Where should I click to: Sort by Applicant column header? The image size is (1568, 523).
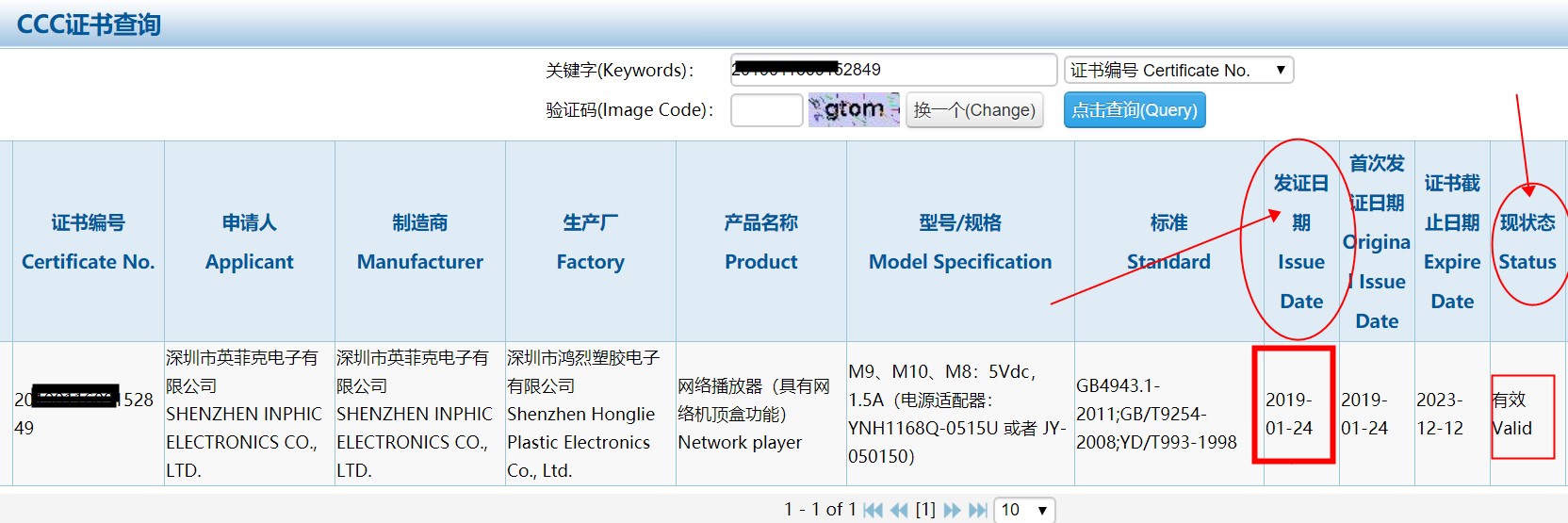250,242
